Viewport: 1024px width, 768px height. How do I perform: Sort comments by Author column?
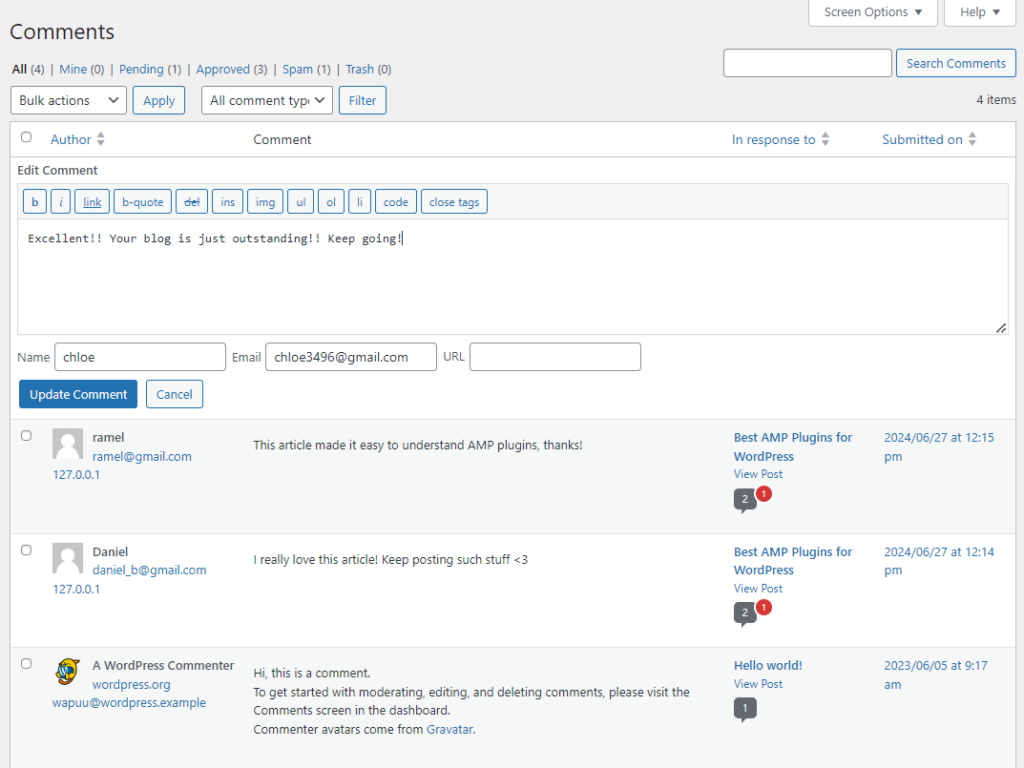tap(78, 139)
